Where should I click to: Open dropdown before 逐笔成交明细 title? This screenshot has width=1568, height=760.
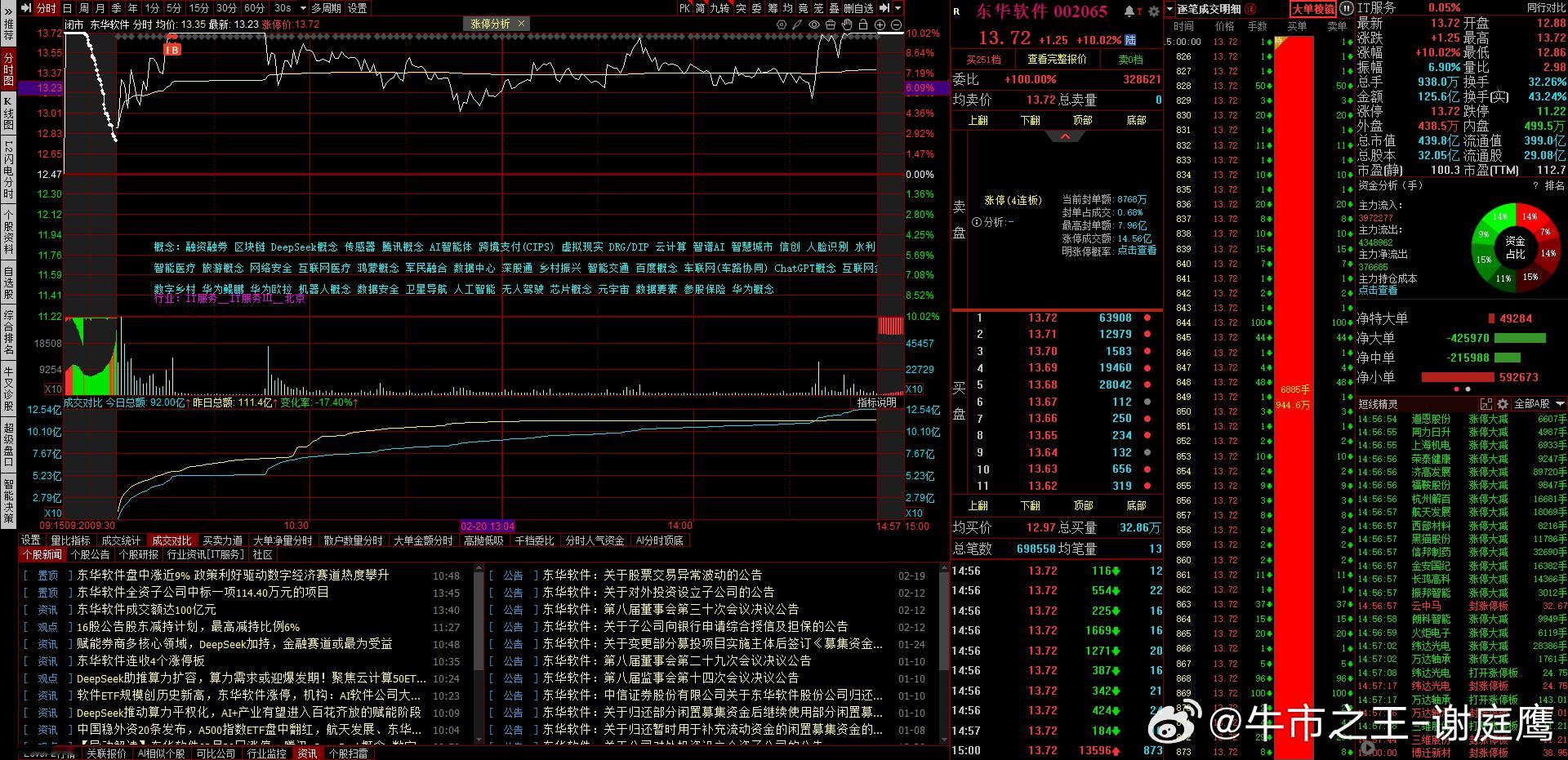1170,9
